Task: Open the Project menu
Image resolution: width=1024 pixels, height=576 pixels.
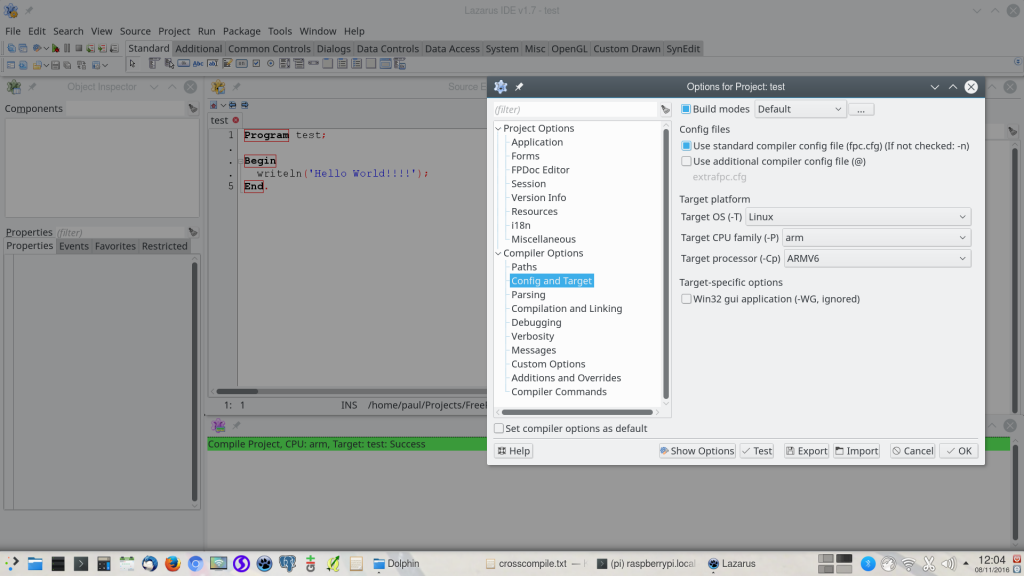Action: coord(174,31)
